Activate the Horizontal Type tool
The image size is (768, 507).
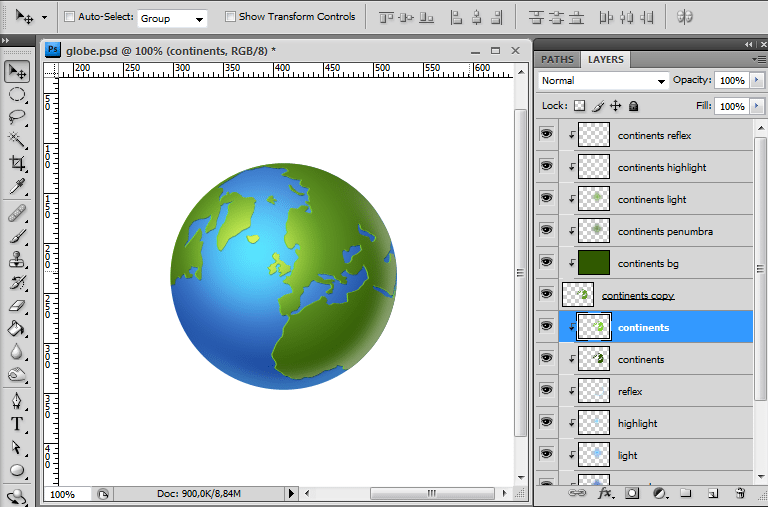tap(17, 424)
